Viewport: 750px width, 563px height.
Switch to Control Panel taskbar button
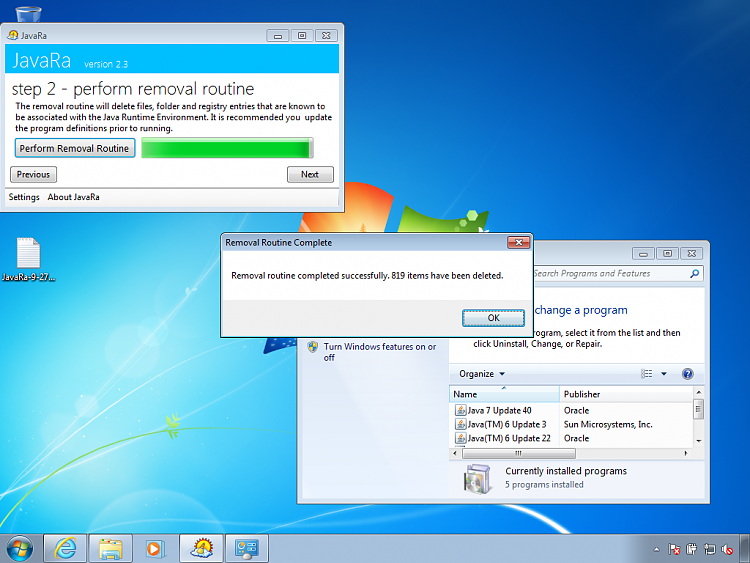tap(247, 548)
